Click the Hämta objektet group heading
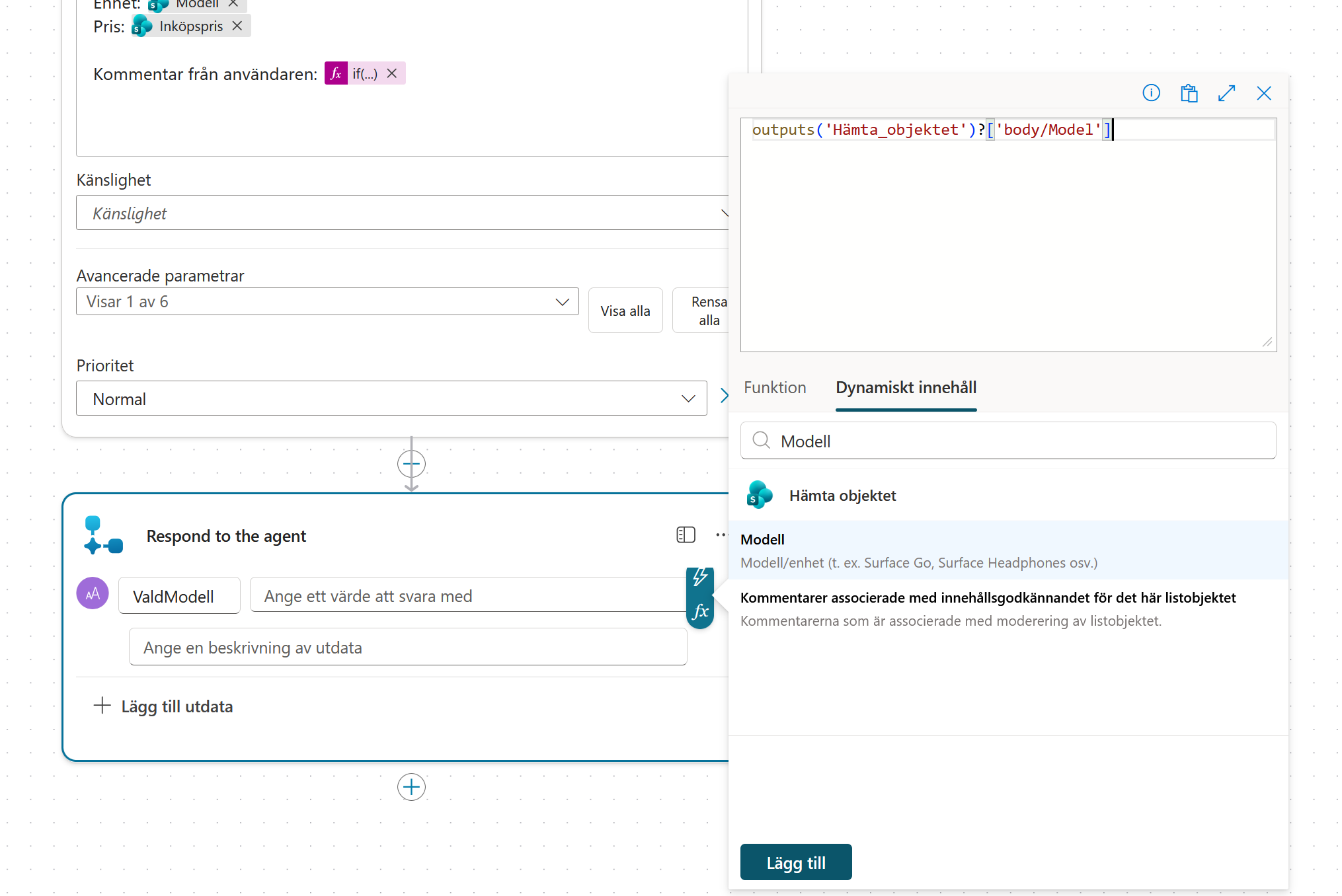The image size is (1342, 896). point(842,496)
